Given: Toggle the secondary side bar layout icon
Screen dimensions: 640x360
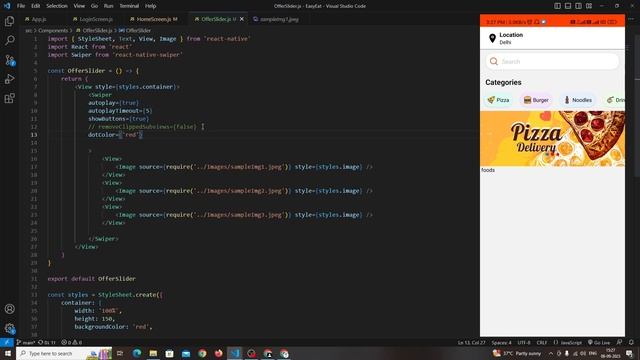Looking at the screenshot, I should (578, 6).
